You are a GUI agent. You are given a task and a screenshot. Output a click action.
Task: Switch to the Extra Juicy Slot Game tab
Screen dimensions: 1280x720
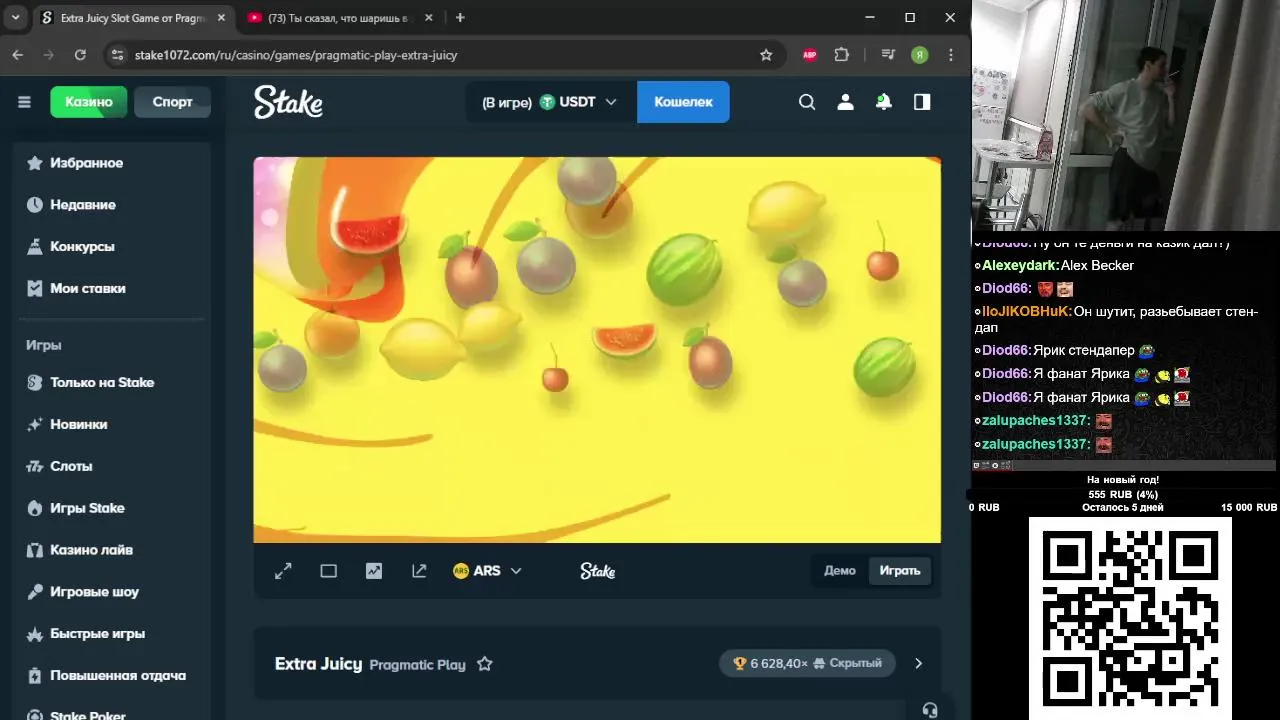(x=134, y=18)
